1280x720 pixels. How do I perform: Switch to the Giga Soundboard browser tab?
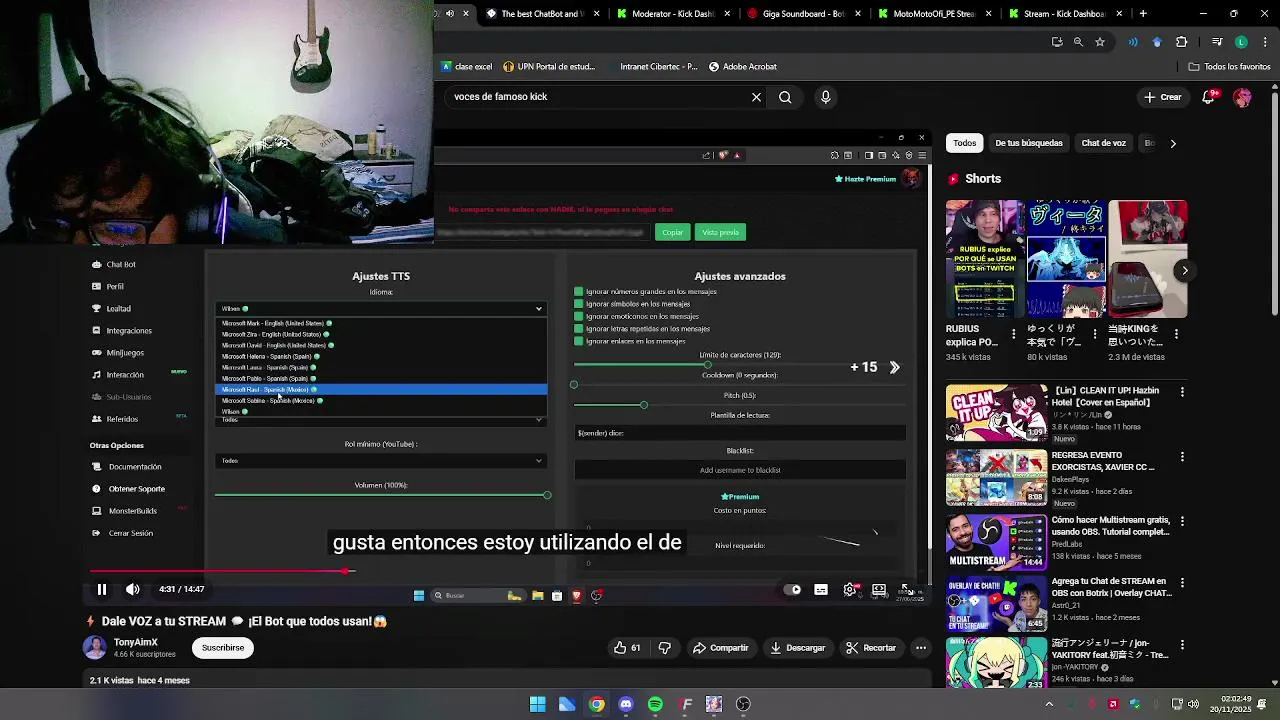coord(802,14)
